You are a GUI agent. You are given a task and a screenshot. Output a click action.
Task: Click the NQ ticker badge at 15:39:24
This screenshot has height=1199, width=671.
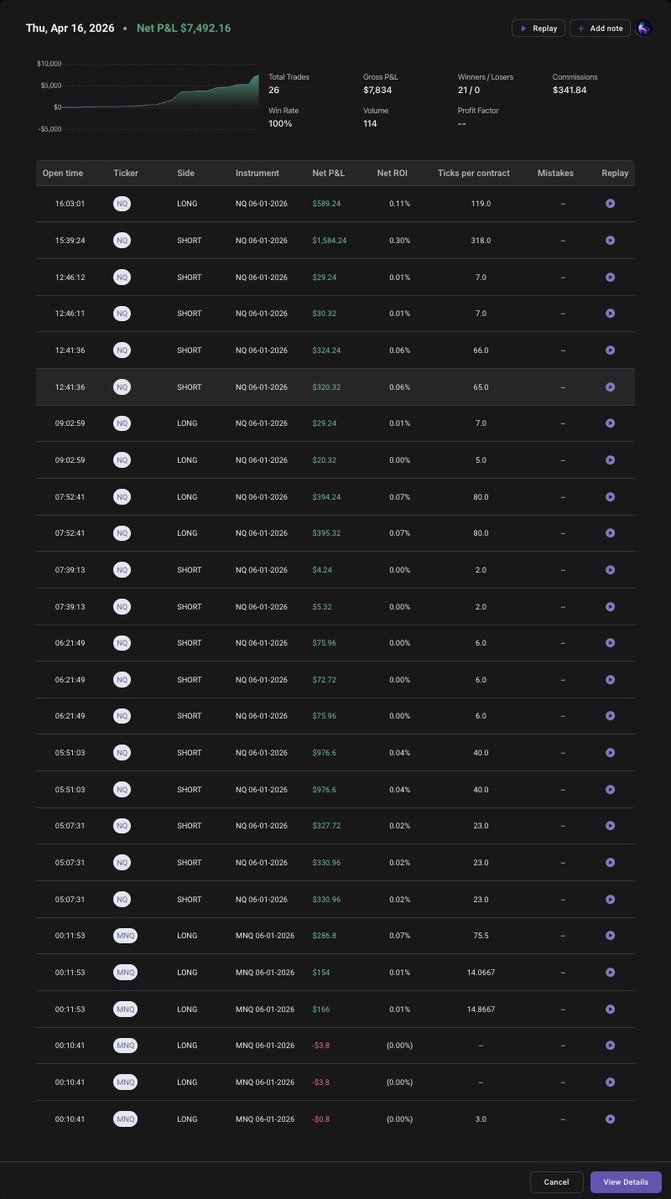pyautogui.click(x=122, y=240)
